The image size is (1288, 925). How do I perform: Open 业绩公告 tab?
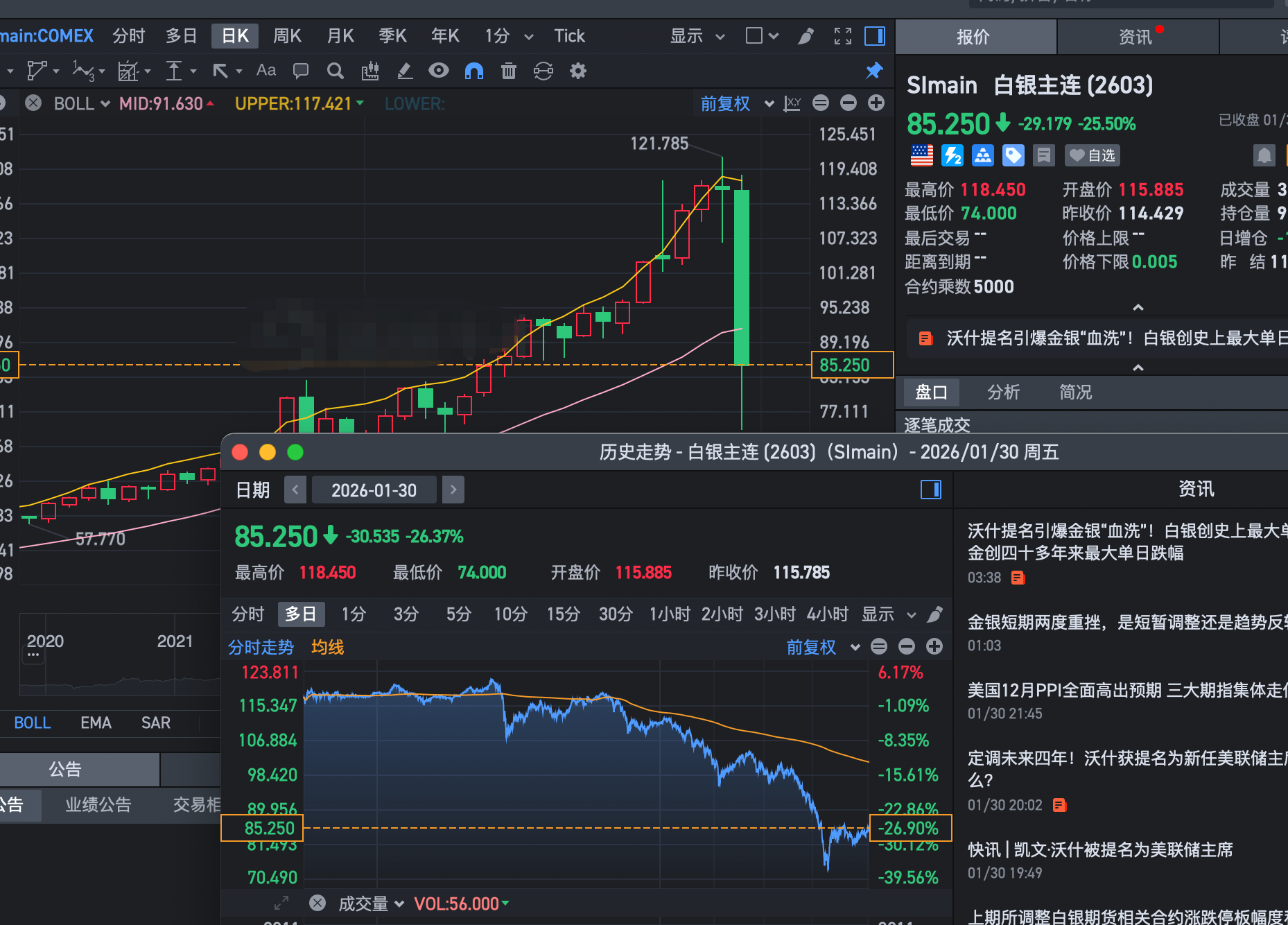pos(98,804)
